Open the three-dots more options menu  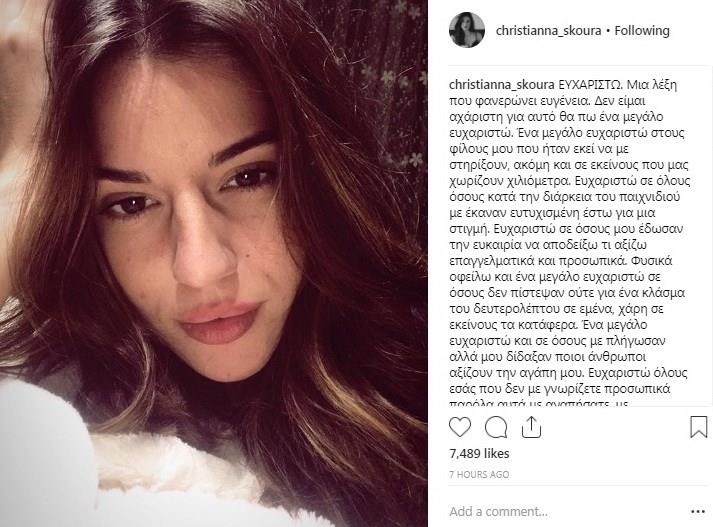(698, 512)
